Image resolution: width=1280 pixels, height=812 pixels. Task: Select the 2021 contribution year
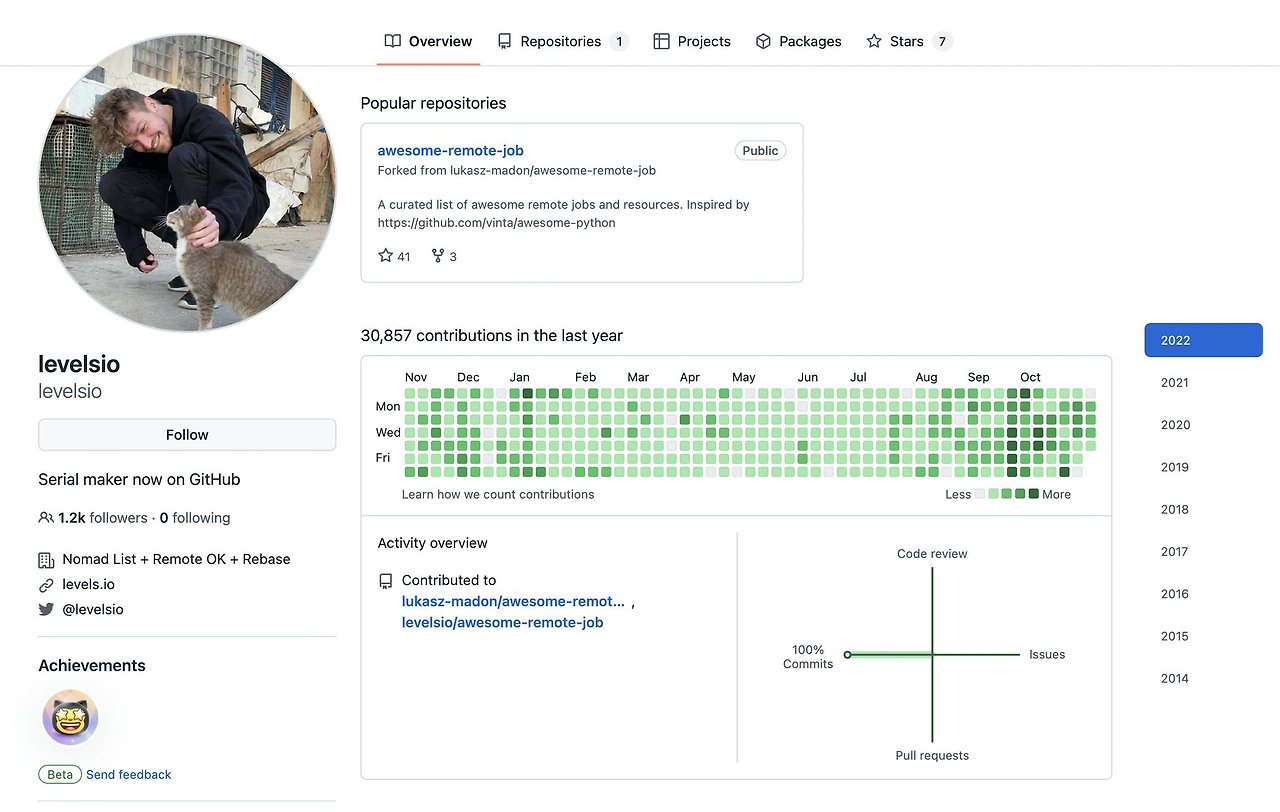tap(1175, 382)
